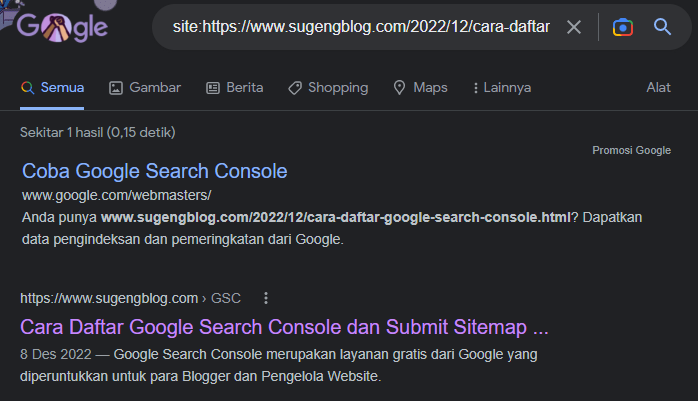Click the www.google.com/webmasters/ URL text
Screen dimensions: 698x401
[x=116, y=195]
